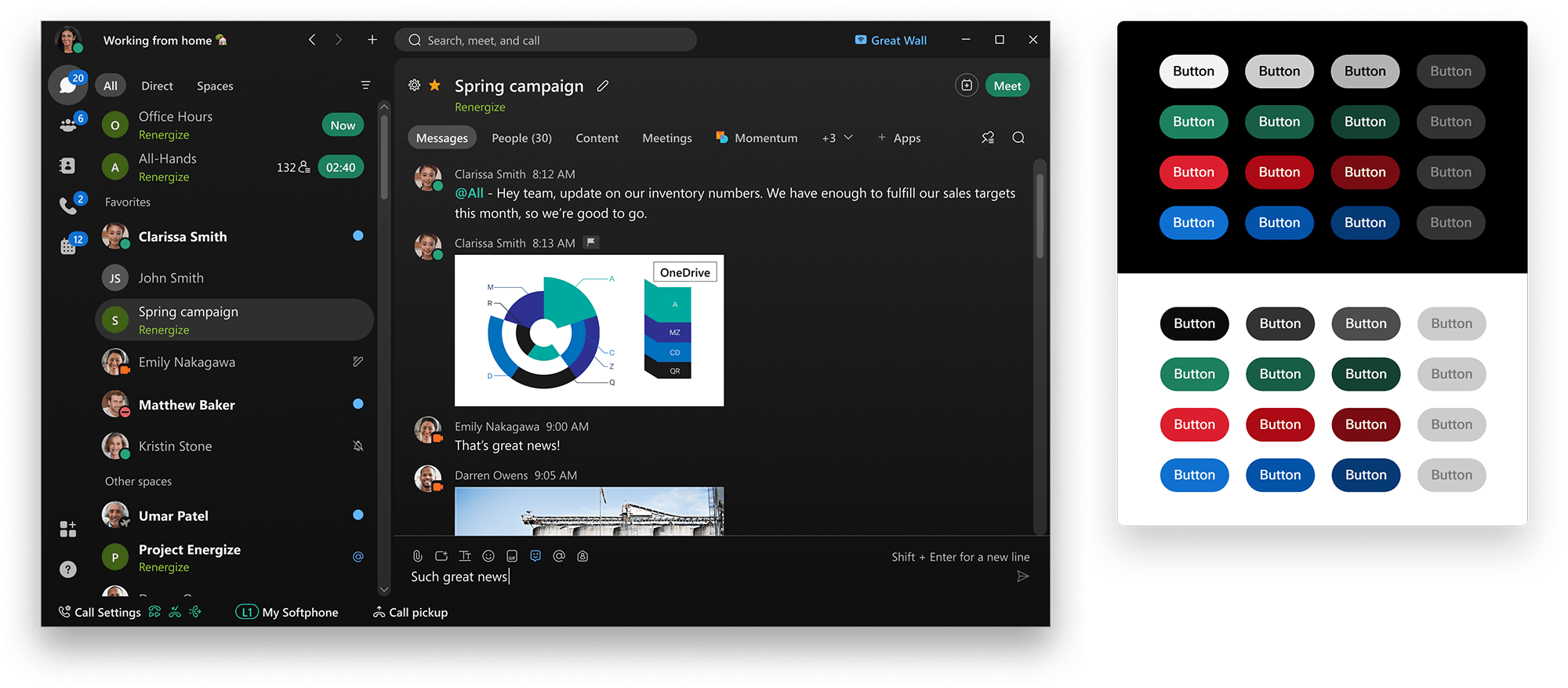Select the Direct filter tab
Viewport: 1568px width, 688px height.
[x=157, y=86]
